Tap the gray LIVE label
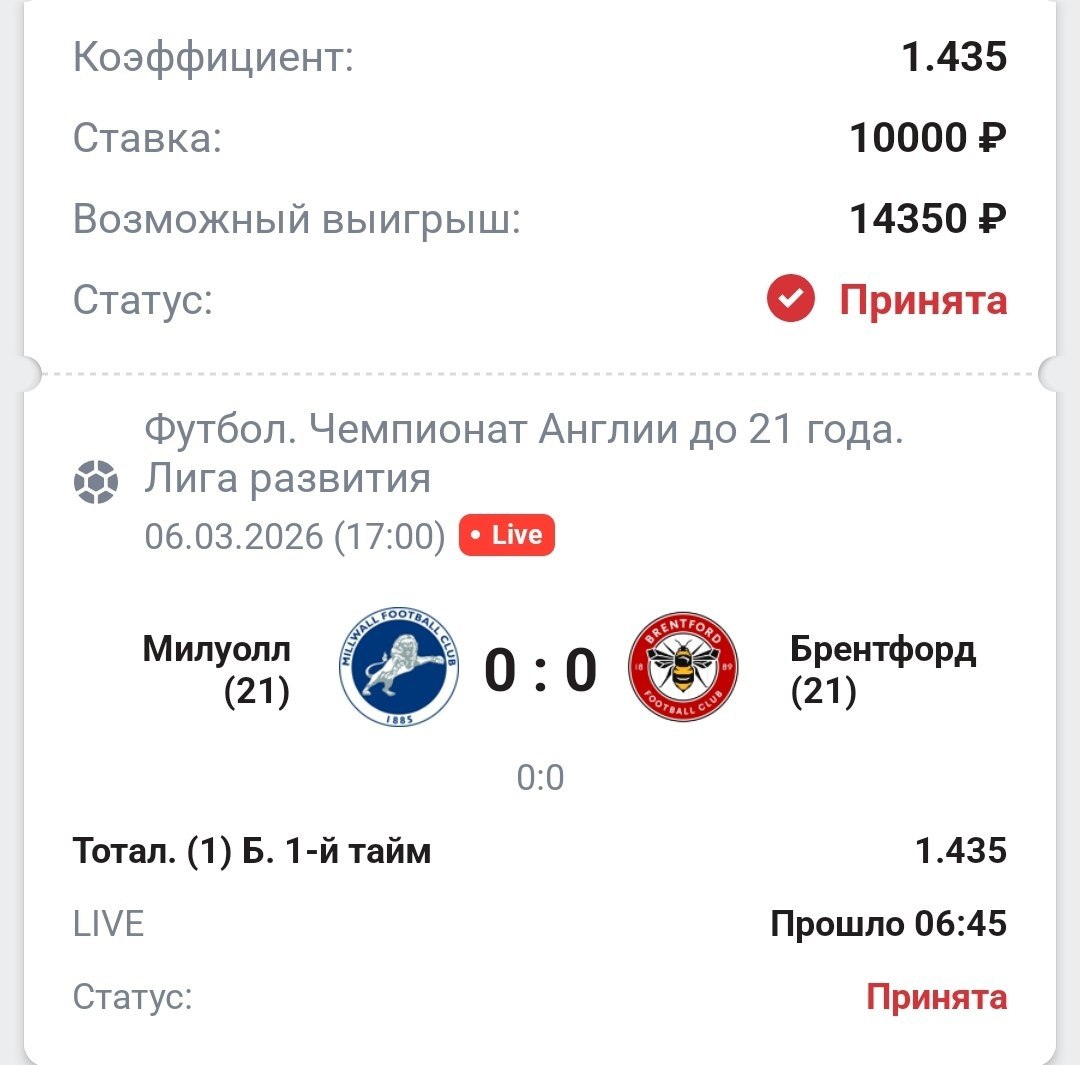The height and width of the screenshot is (1065, 1080). pyautogui.click(x=109, y=924)
